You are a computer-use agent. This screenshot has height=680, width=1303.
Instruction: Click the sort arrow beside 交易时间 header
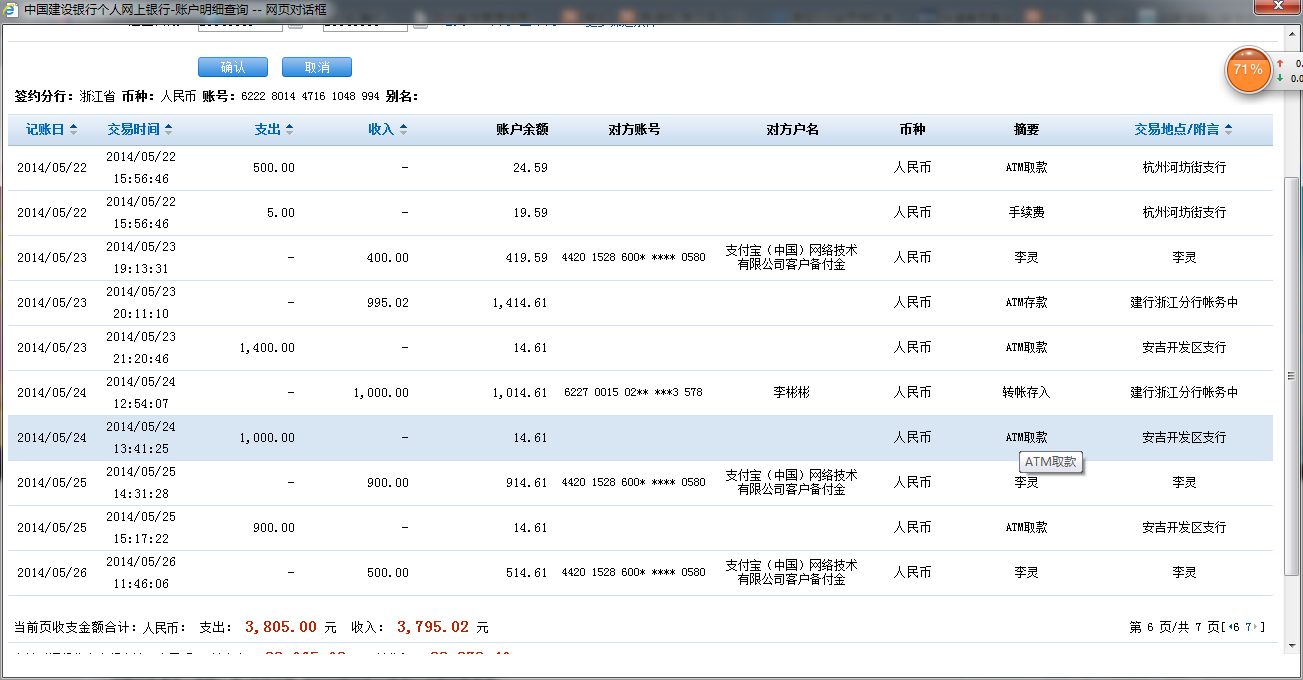pos(168,129)
